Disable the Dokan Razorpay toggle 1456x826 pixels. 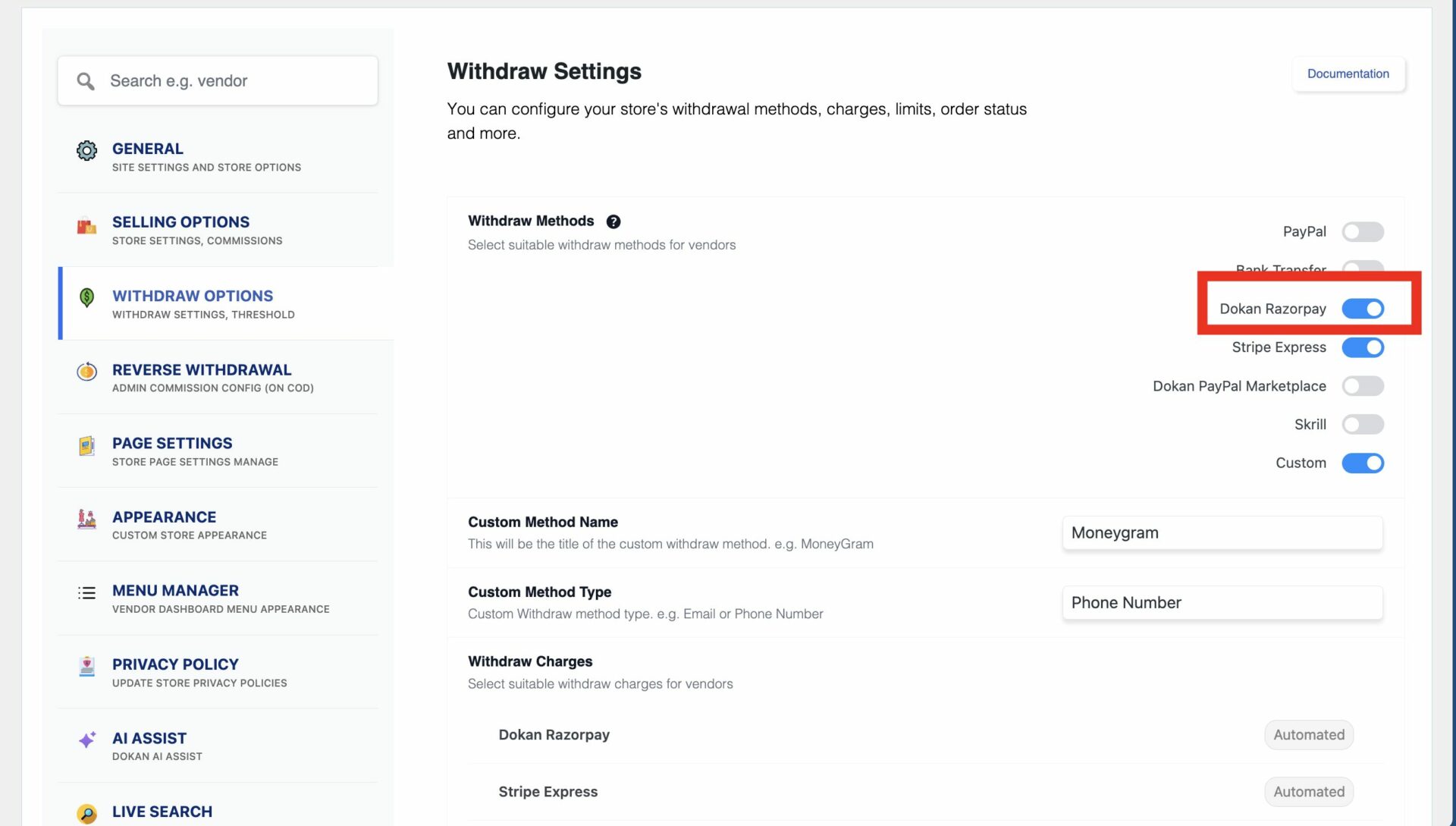(1362, 309)
